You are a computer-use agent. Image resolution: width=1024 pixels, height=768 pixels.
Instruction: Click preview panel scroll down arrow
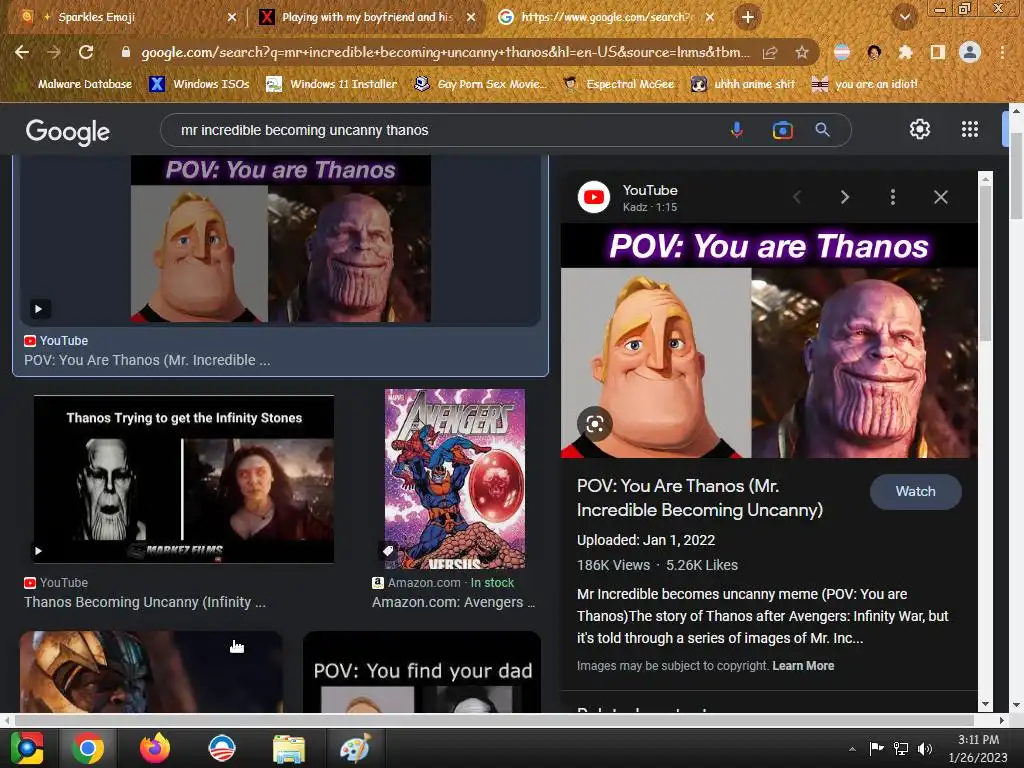[985, 704]
